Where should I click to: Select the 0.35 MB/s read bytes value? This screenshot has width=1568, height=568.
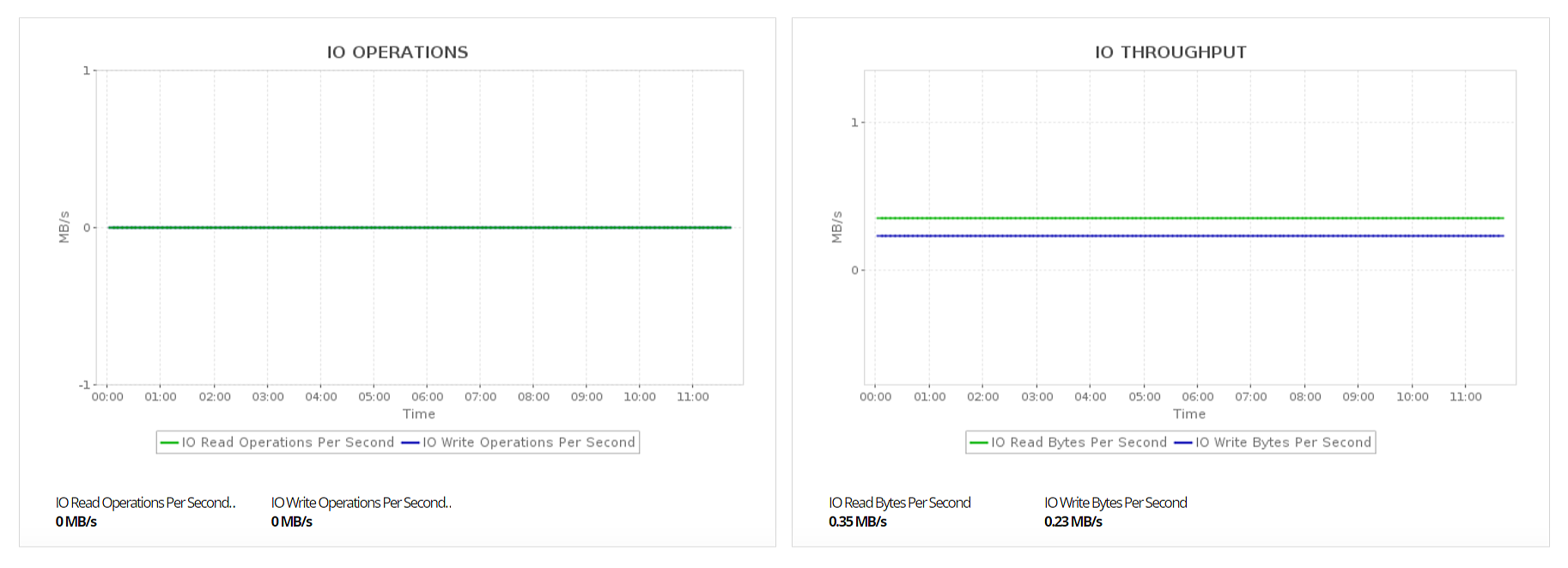point(858,522)
